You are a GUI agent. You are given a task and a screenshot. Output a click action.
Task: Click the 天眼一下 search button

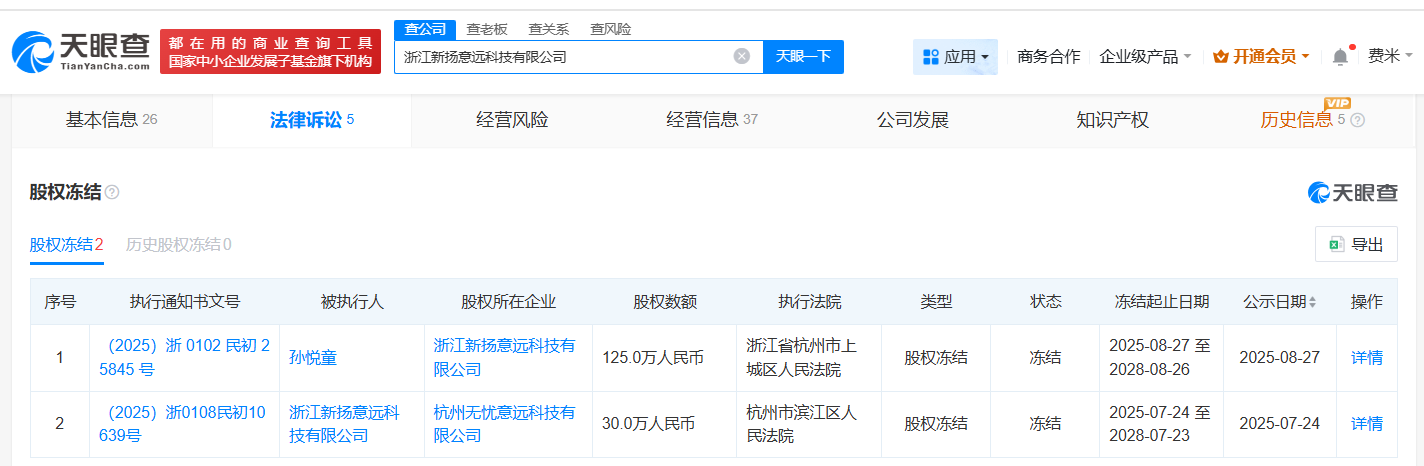[x=803, y=56]
